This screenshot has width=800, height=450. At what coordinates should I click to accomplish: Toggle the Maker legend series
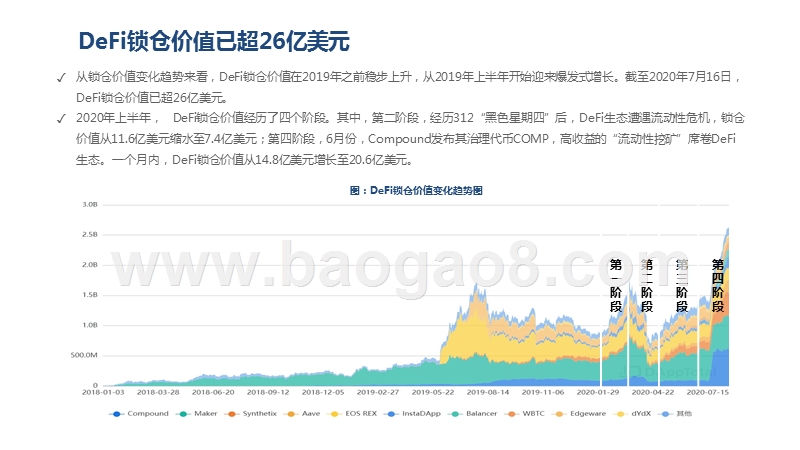pyautogui.click(x=196, y=414)
